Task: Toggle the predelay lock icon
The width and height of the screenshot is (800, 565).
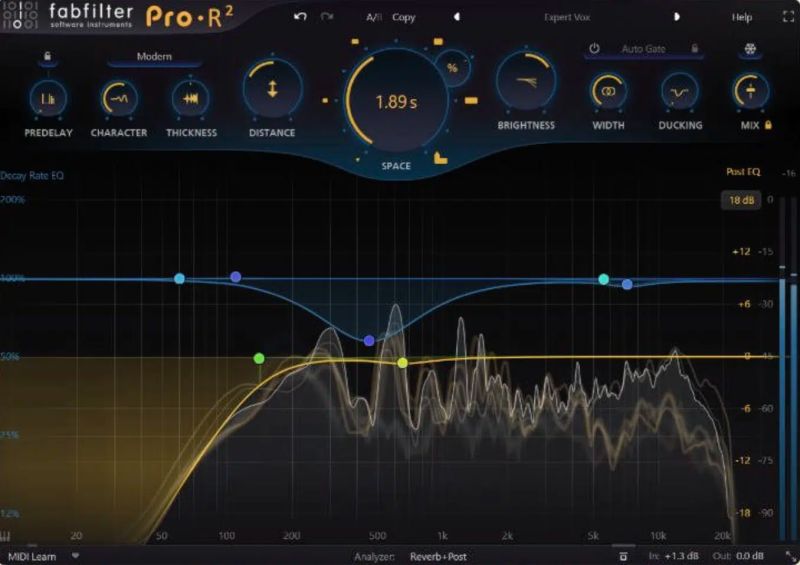Action: pos(47,56)
